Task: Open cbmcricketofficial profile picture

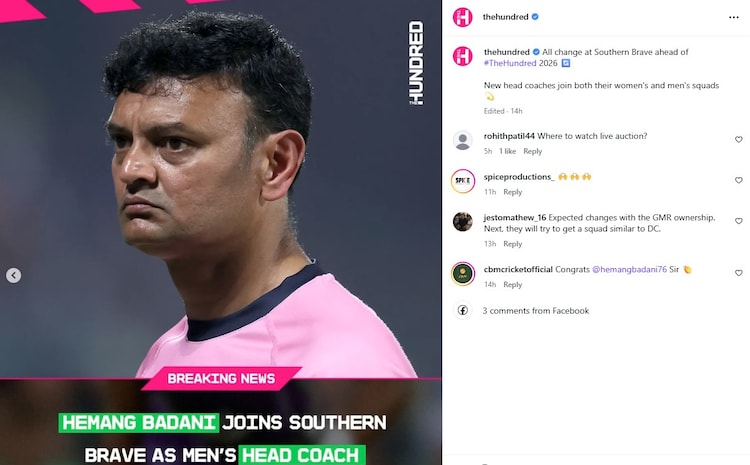Action: coord(463,274)
